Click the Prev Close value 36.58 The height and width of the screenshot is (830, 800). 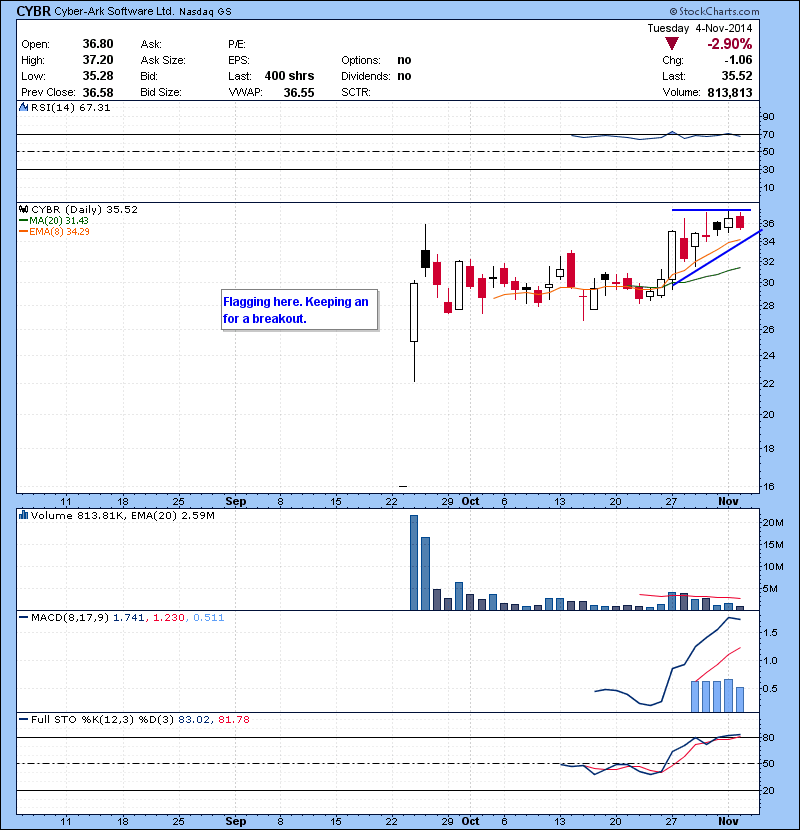click(98, 93)
